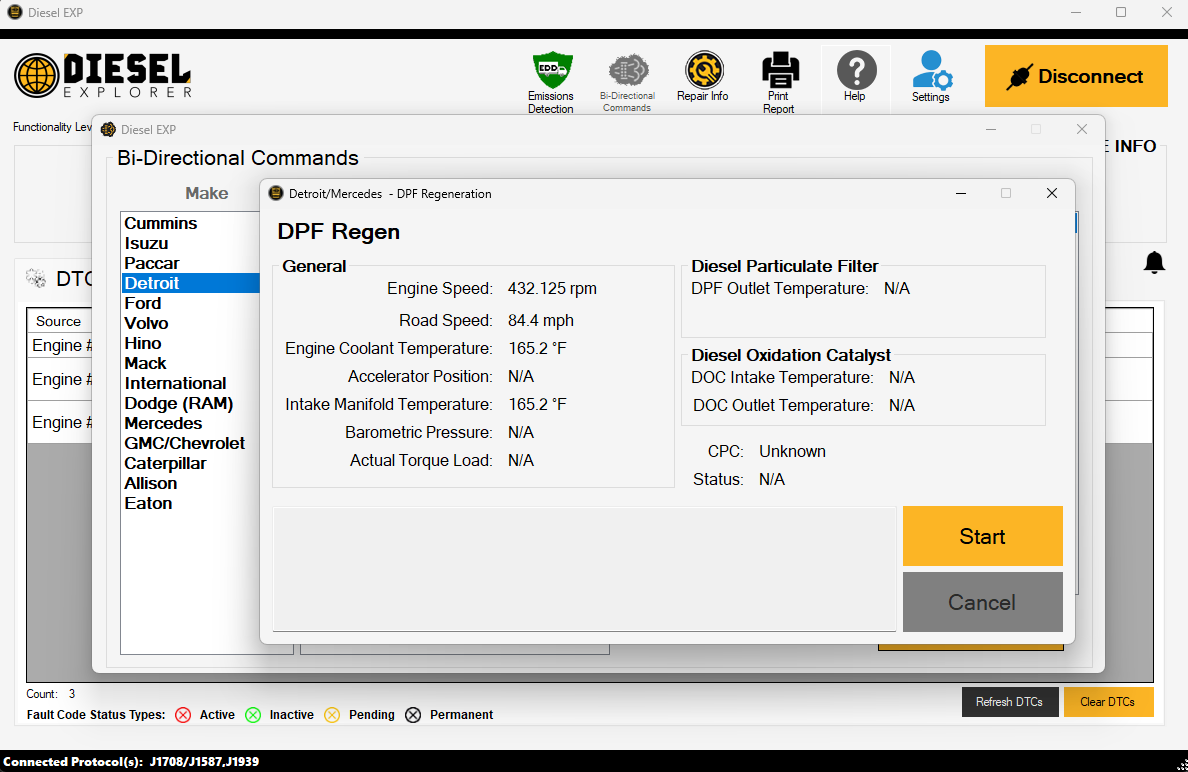The height and width of the screenshot is (772, 1188).
Task: Open Bi-Directional Commands icon in toolbar
Action: 627,82
